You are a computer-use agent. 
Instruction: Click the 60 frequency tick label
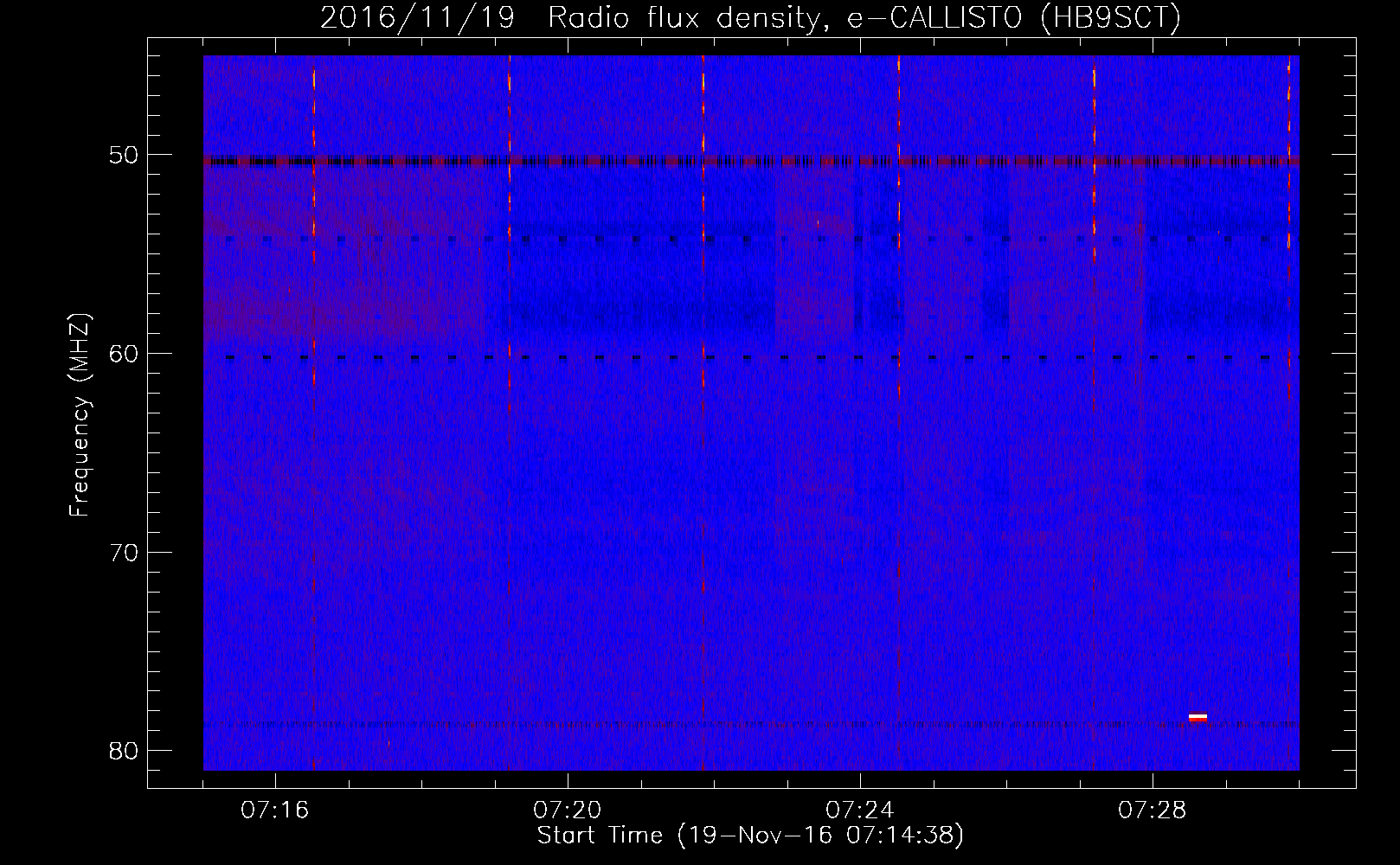[125, 354]
